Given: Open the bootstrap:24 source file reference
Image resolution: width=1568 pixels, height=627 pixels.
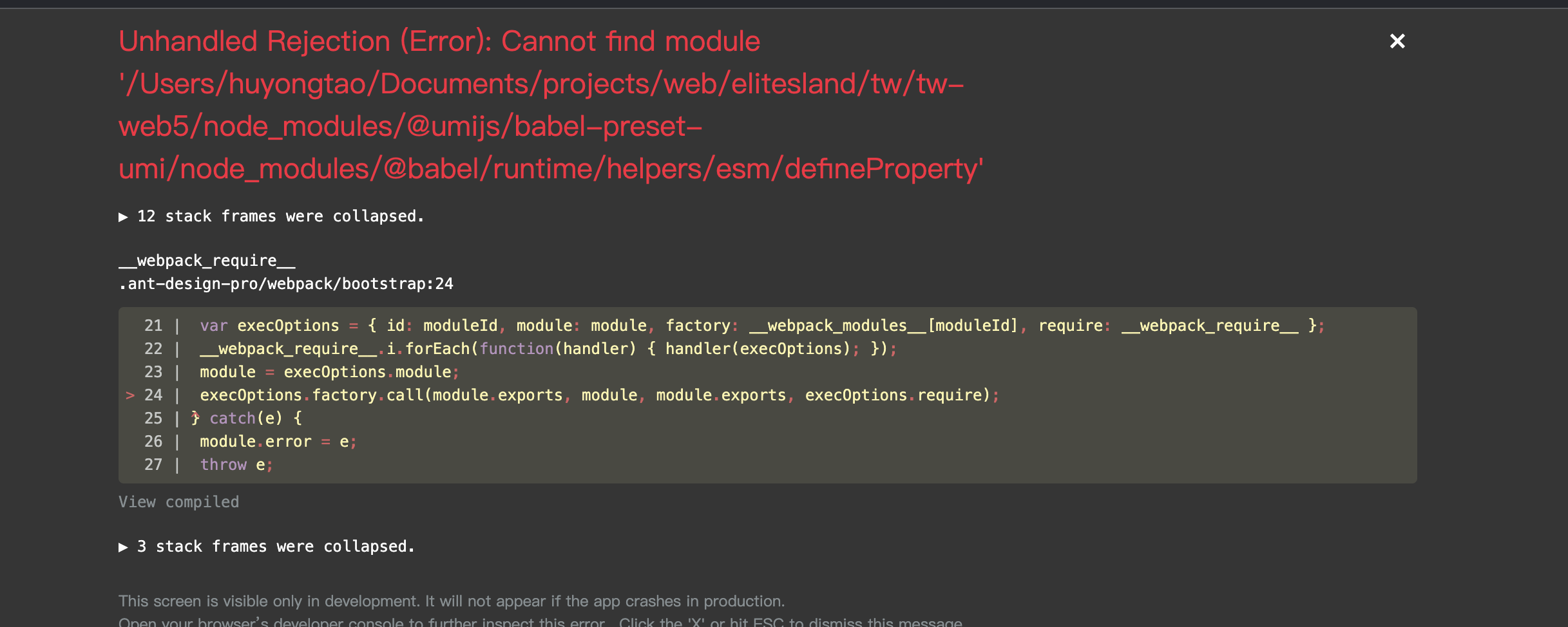Looking at the screenshot, I should (286, 283).
